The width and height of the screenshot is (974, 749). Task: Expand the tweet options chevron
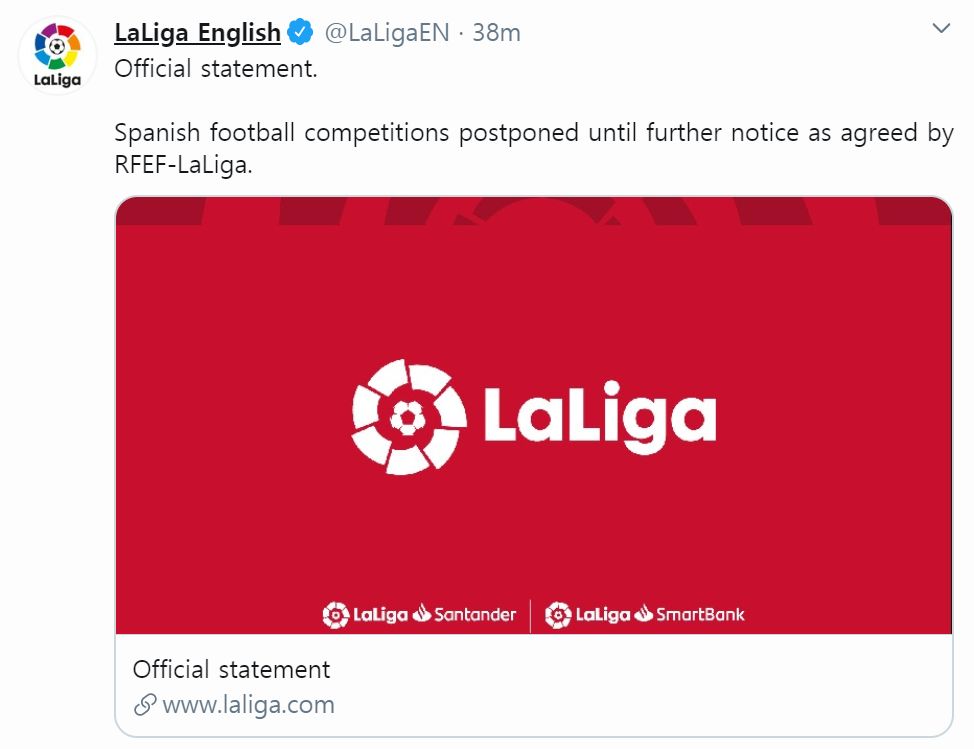tap(941, 29)
